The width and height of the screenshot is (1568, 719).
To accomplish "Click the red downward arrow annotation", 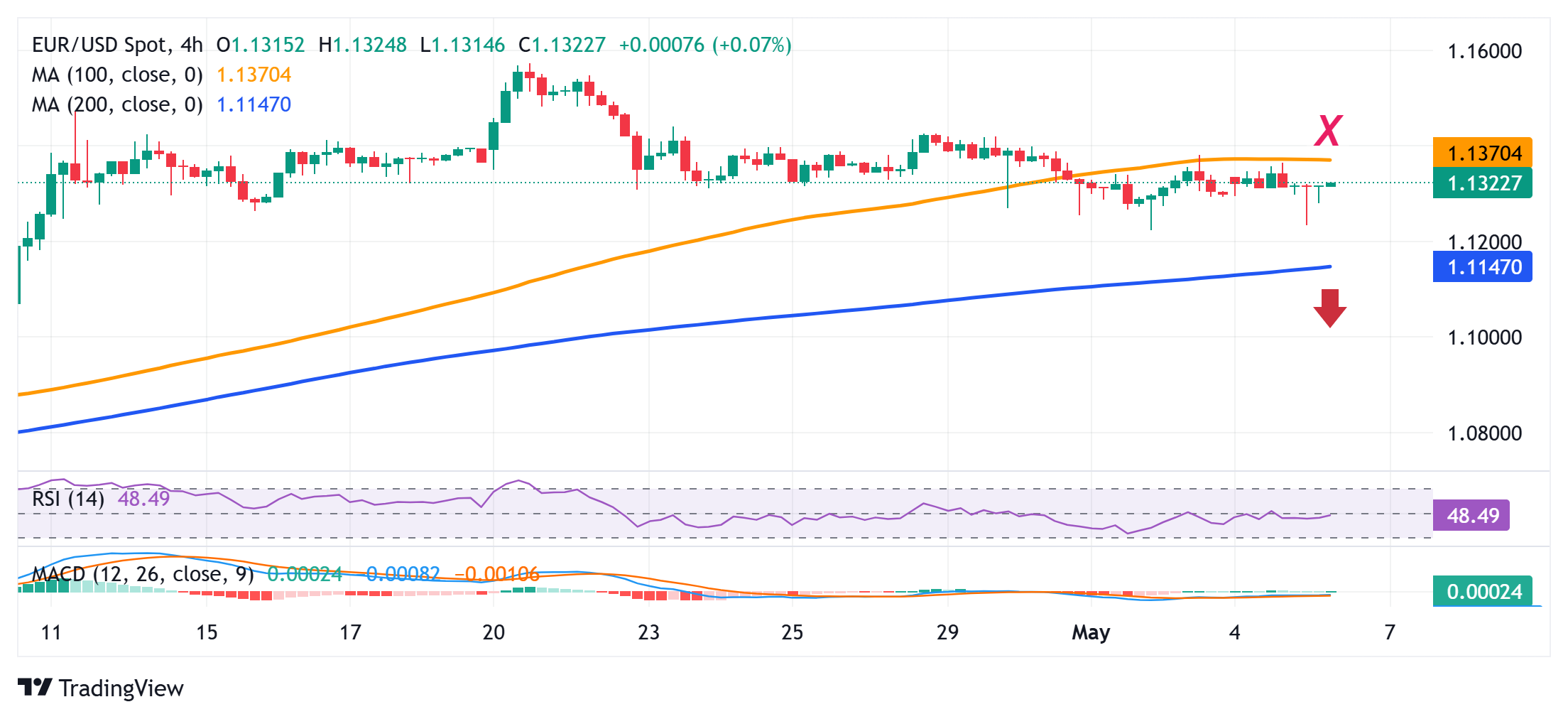I will (1329, 308).
